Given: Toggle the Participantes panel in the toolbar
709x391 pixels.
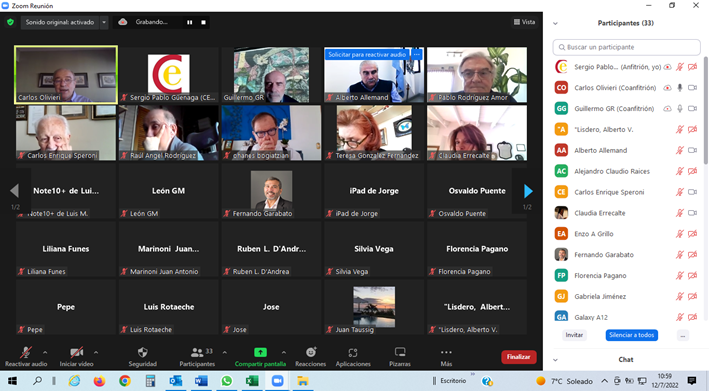Looking at the screenshot, I should 197,356.
